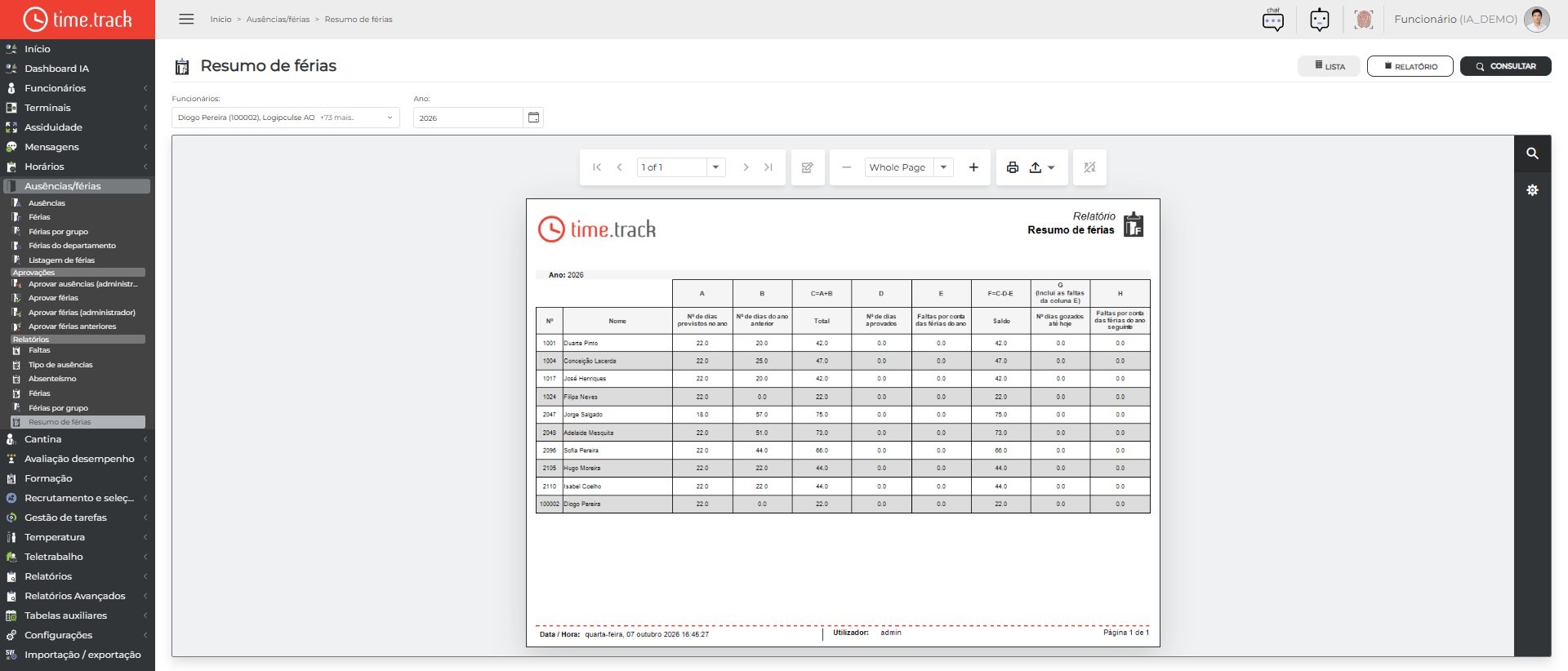Click the time.track logo
This screenshot has width=1568, height=671.
pos(78,20)
